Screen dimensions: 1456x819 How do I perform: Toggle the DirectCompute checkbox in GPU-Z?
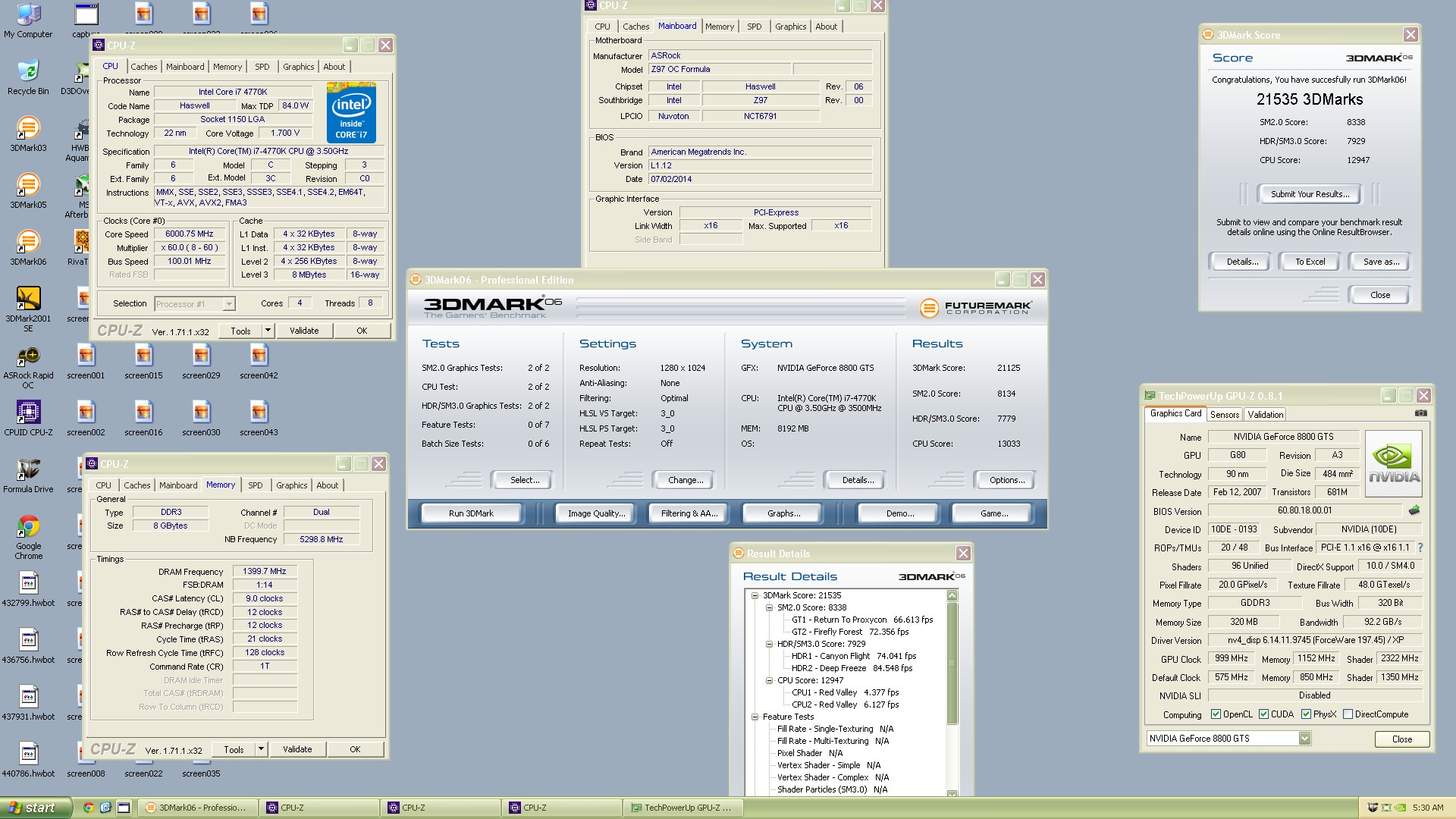click(1348, 714)
